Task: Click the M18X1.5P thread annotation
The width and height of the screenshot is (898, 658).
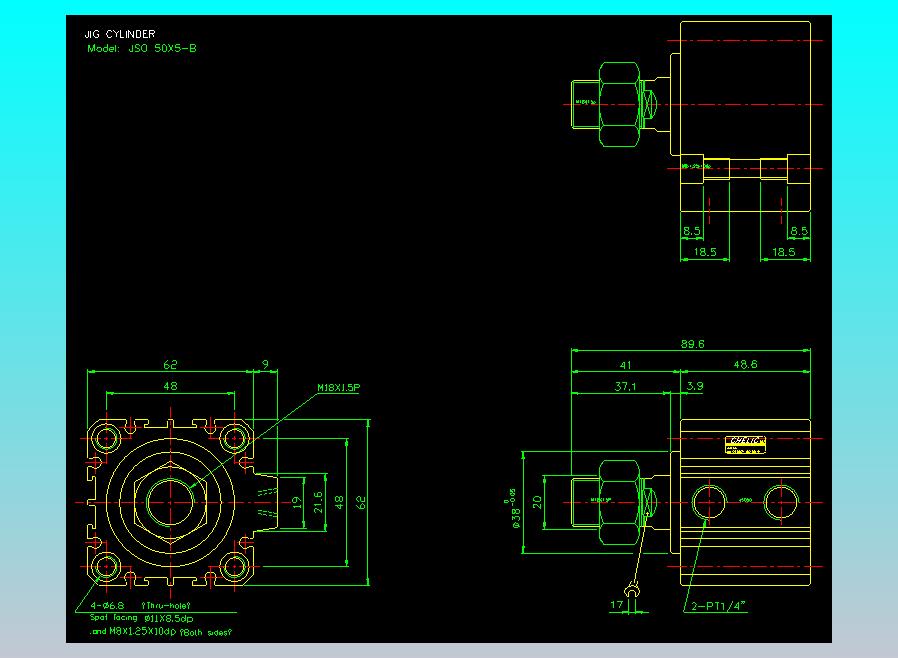Action: [338, 388]
